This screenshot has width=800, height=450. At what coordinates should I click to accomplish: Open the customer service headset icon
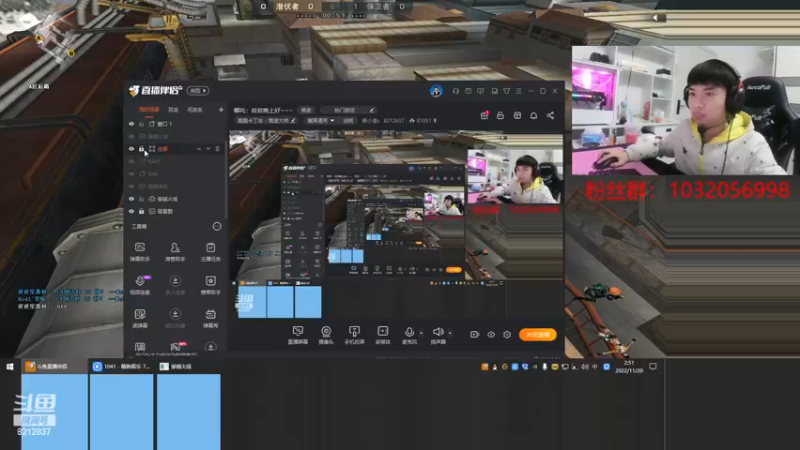(456, 91)
